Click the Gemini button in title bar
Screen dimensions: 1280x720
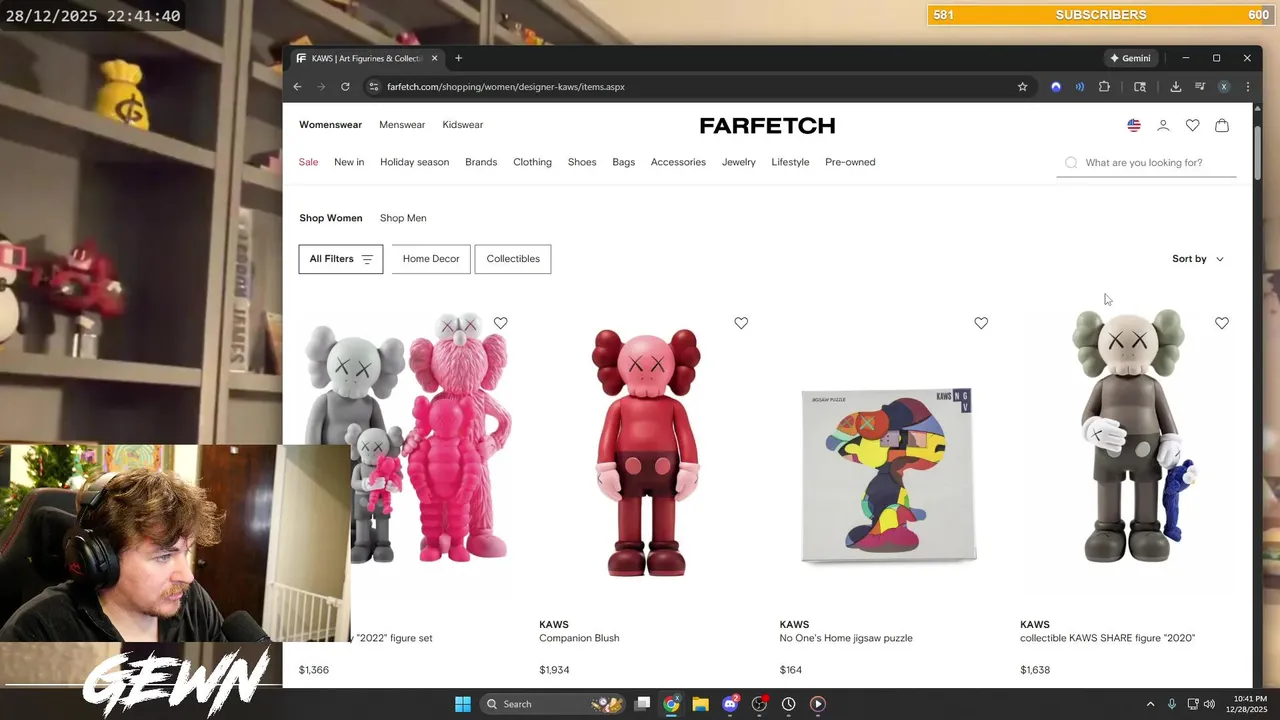pyautogui.click(x=1131, y=58)
